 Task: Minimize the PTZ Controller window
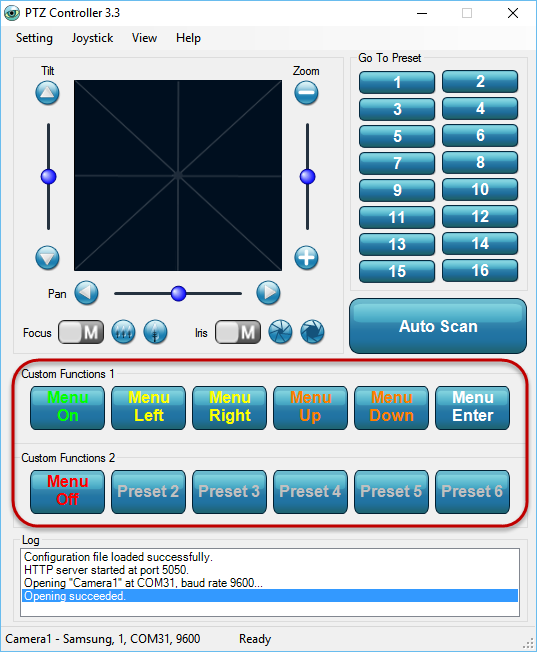(x=422, y=13)
